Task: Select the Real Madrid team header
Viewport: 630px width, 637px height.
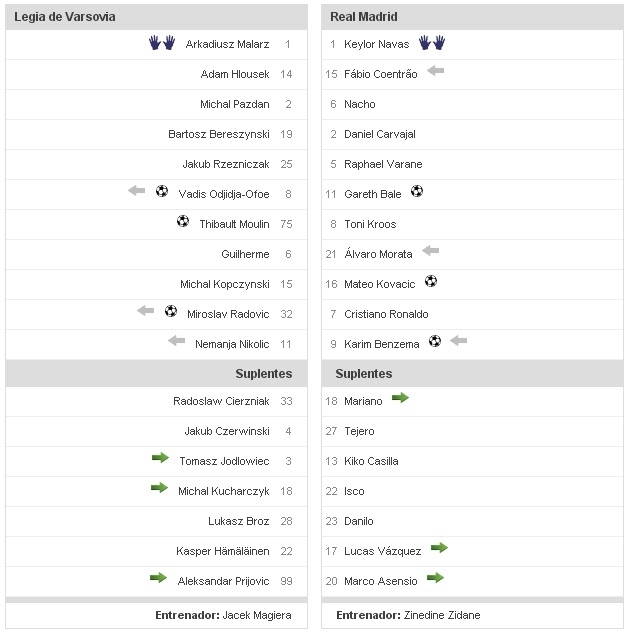Action: pyautogui.click(x=364, y=17)
